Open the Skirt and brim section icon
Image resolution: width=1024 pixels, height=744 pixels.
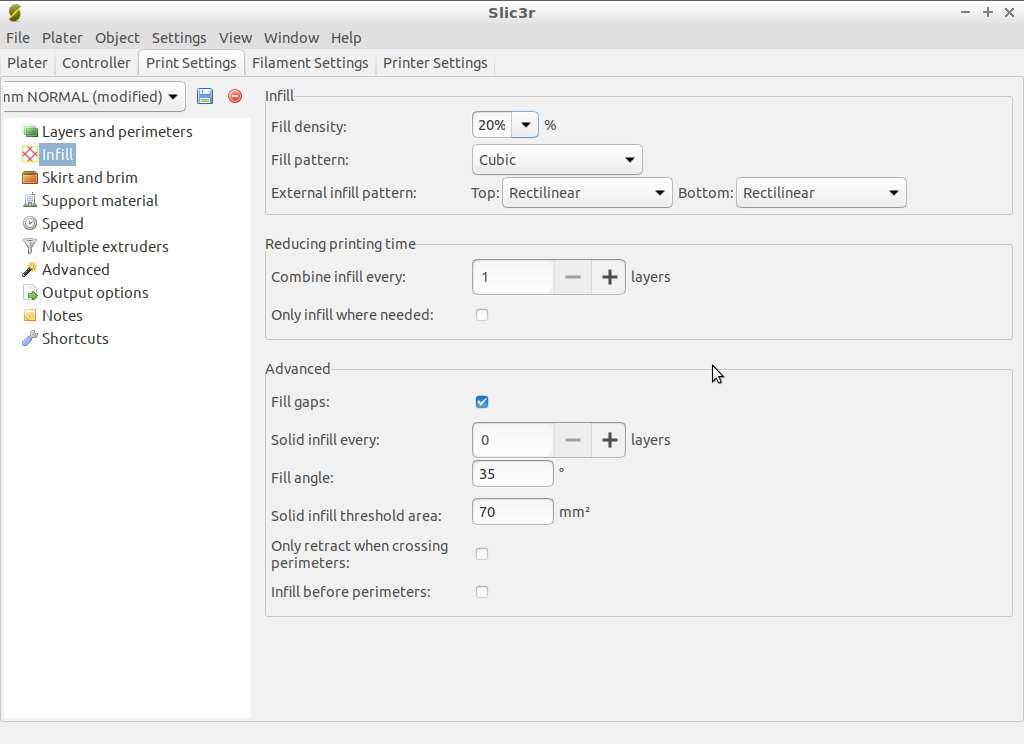(30, 178)
